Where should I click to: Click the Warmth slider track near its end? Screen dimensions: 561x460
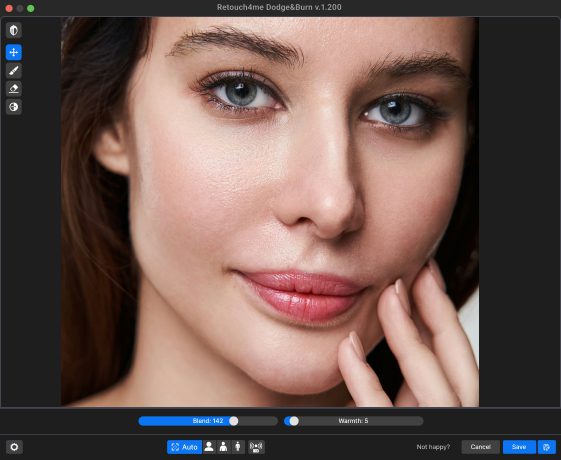point(417,421)
